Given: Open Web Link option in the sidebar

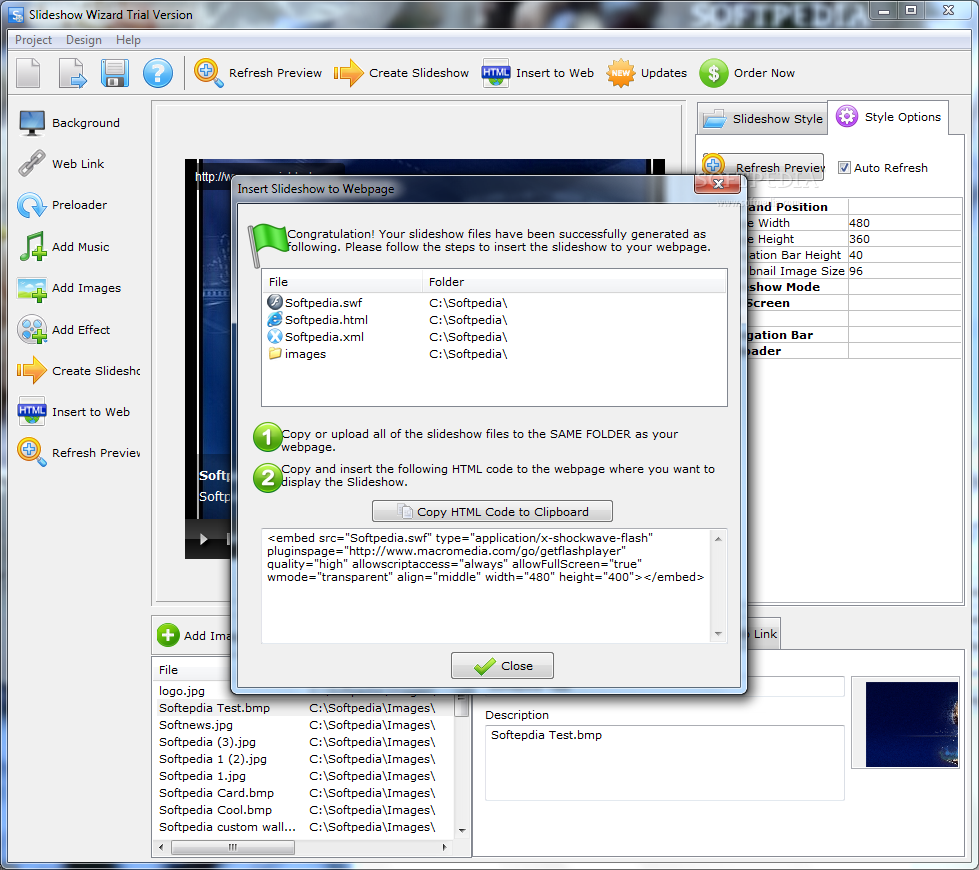Looking at the screenshot, I should coord(62,164).
